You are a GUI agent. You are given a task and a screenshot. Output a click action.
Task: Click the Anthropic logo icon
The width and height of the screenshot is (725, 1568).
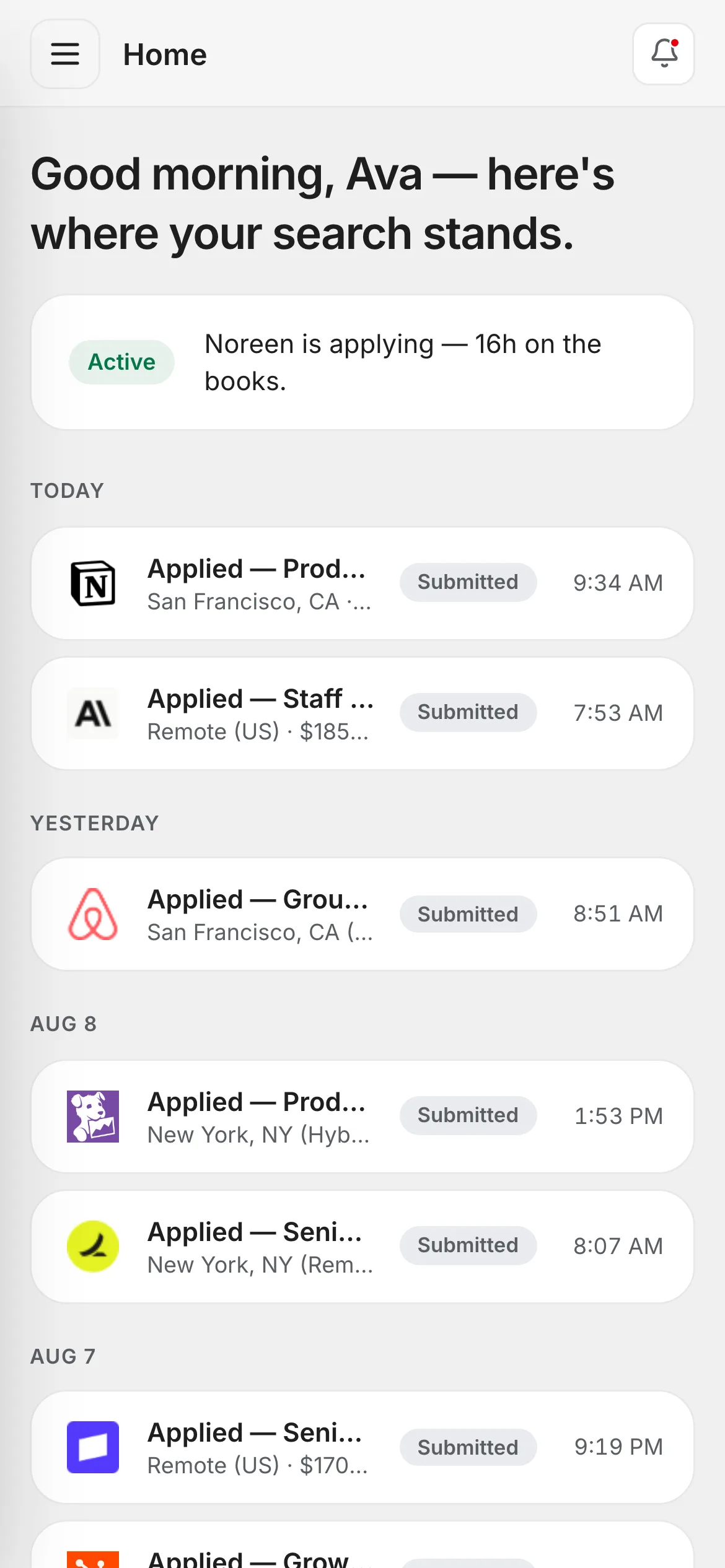(x=93, y=713)
